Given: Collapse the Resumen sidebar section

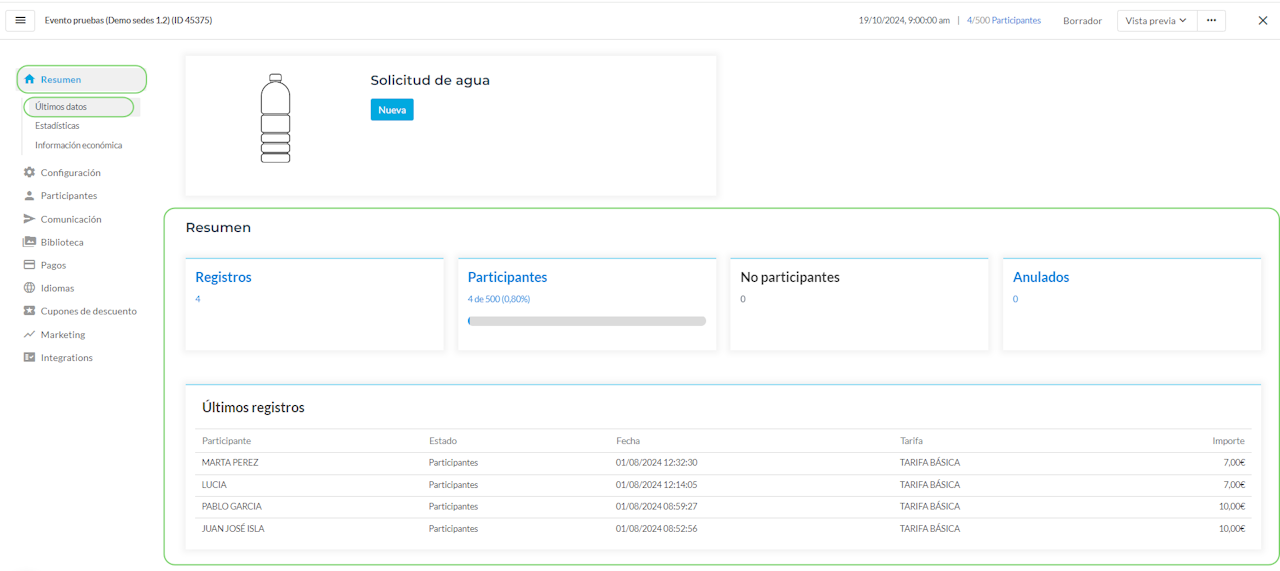Looking at the screenshot, I should (x=81, y=79).
